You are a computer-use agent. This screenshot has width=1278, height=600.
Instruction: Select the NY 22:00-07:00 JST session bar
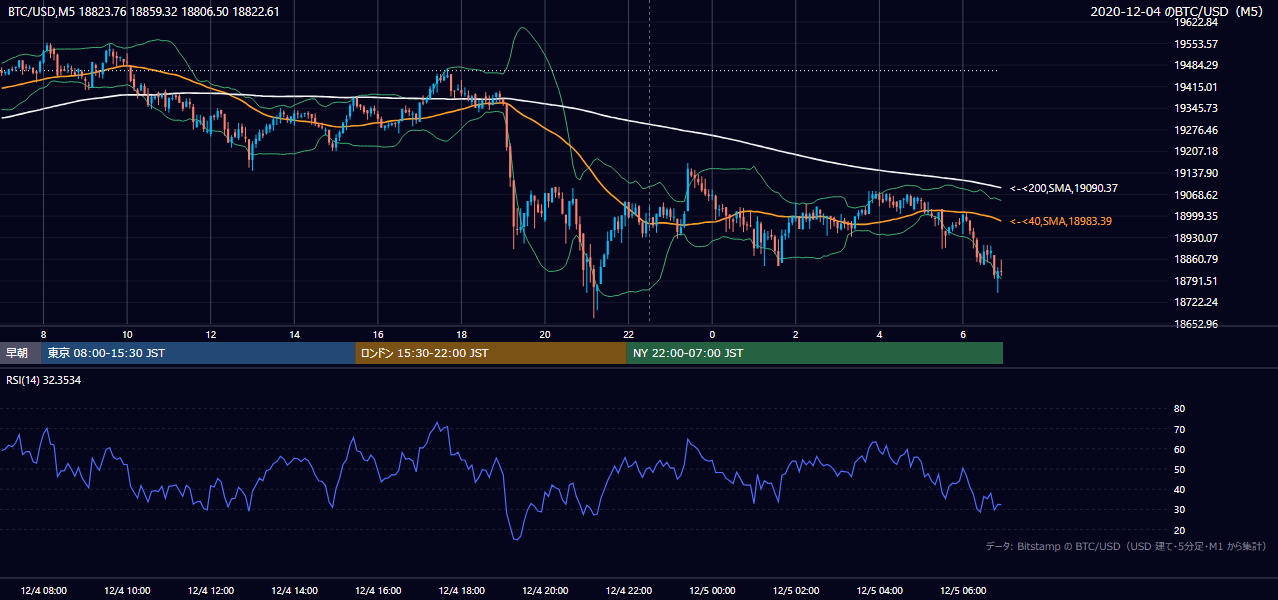(814, 353)
